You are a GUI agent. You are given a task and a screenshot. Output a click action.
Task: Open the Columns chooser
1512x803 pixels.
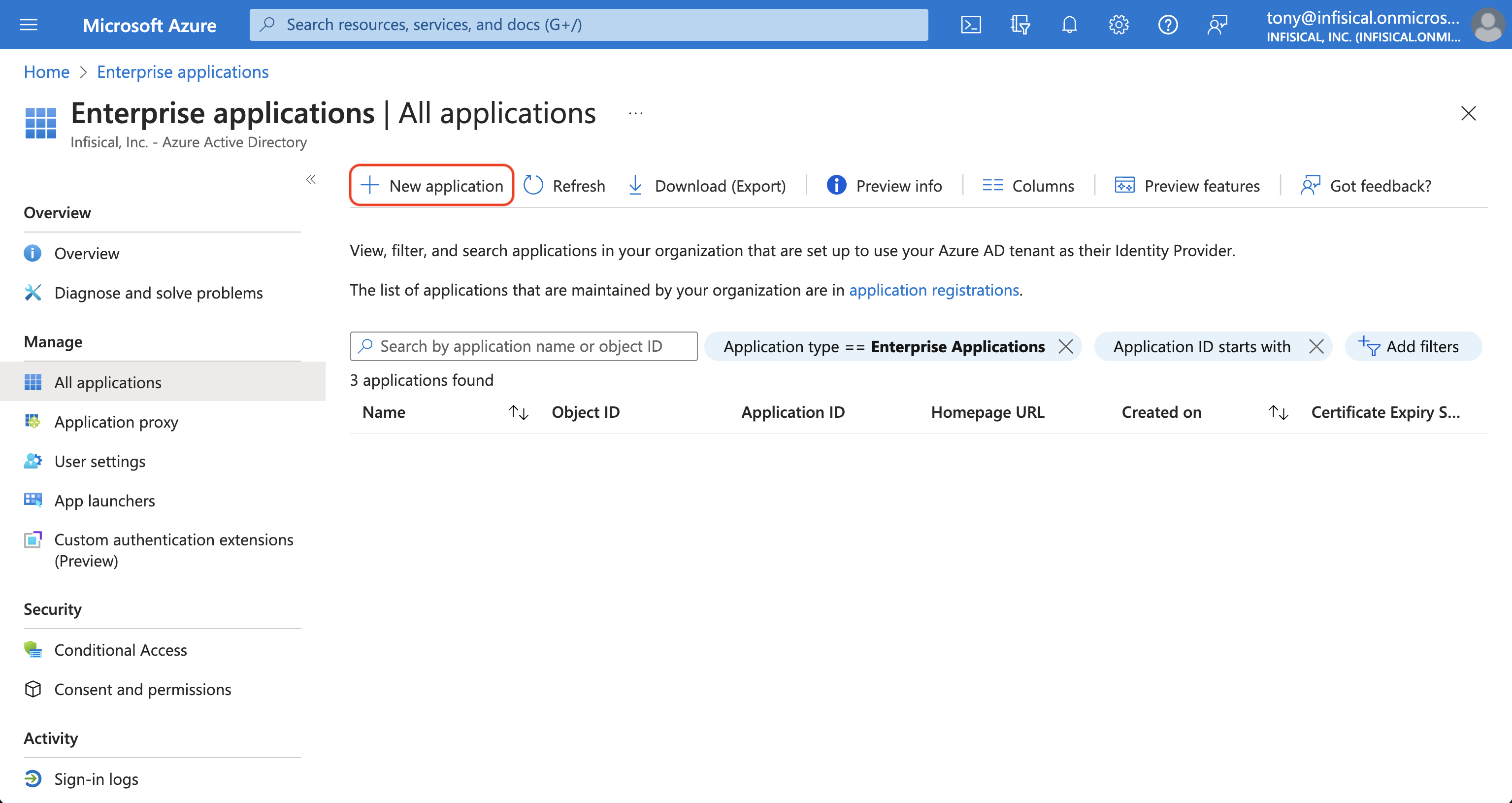(x=1028, y=186)
